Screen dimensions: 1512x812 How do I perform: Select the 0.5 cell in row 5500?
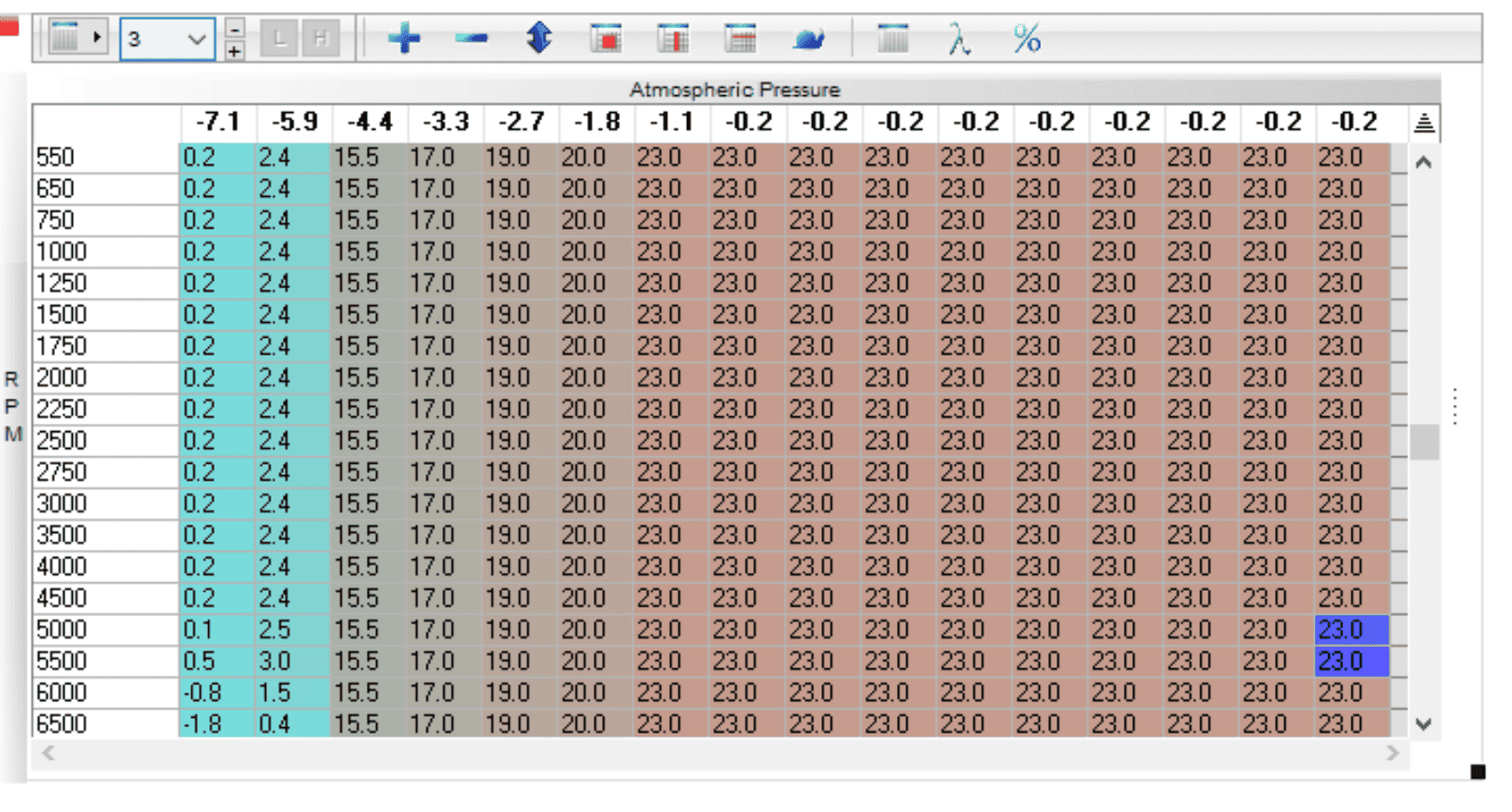coord(217,662)
